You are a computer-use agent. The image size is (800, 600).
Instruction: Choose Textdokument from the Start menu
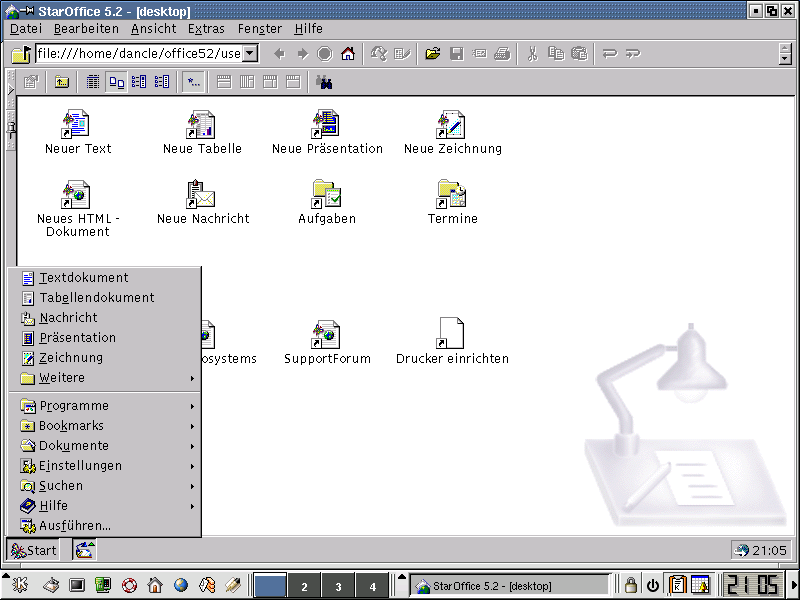[105, 278]
